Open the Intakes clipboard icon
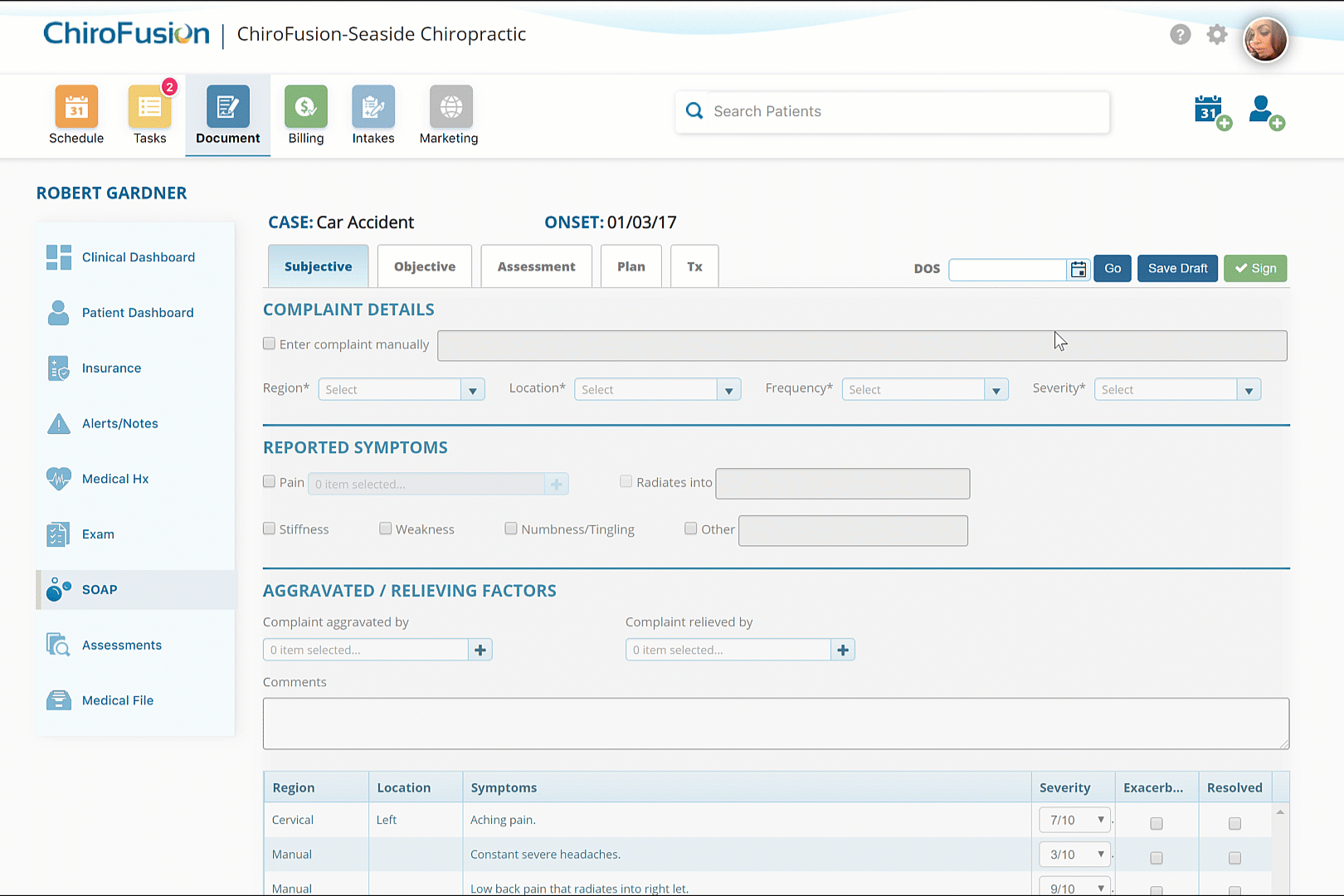1344x896 pixels. click(373, 107)
